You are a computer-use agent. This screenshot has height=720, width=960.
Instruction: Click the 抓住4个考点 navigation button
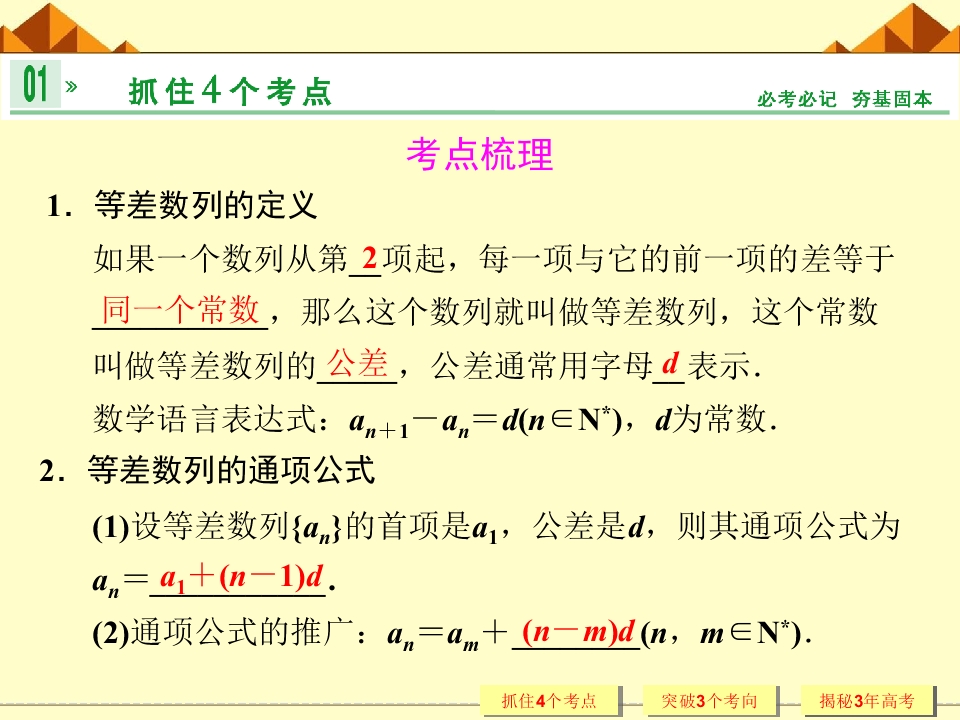[x=550, y=700]
